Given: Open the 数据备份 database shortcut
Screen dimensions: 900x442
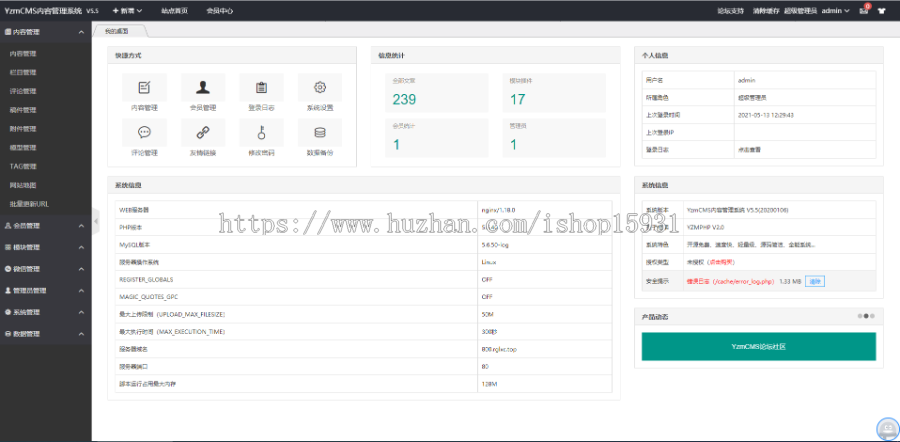Looking at the screenshot, I should click(319, 133).
